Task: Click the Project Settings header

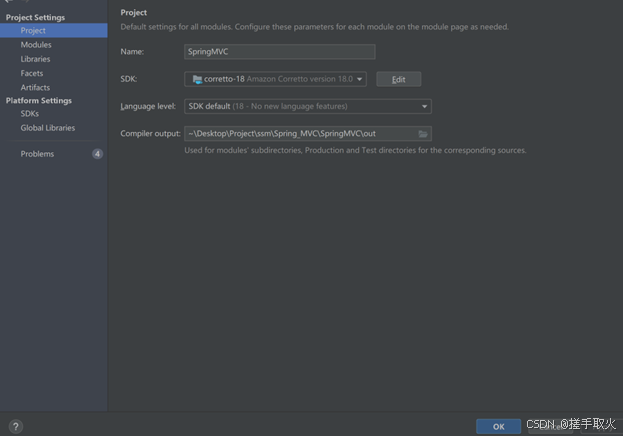Action: tap(35, 17)
